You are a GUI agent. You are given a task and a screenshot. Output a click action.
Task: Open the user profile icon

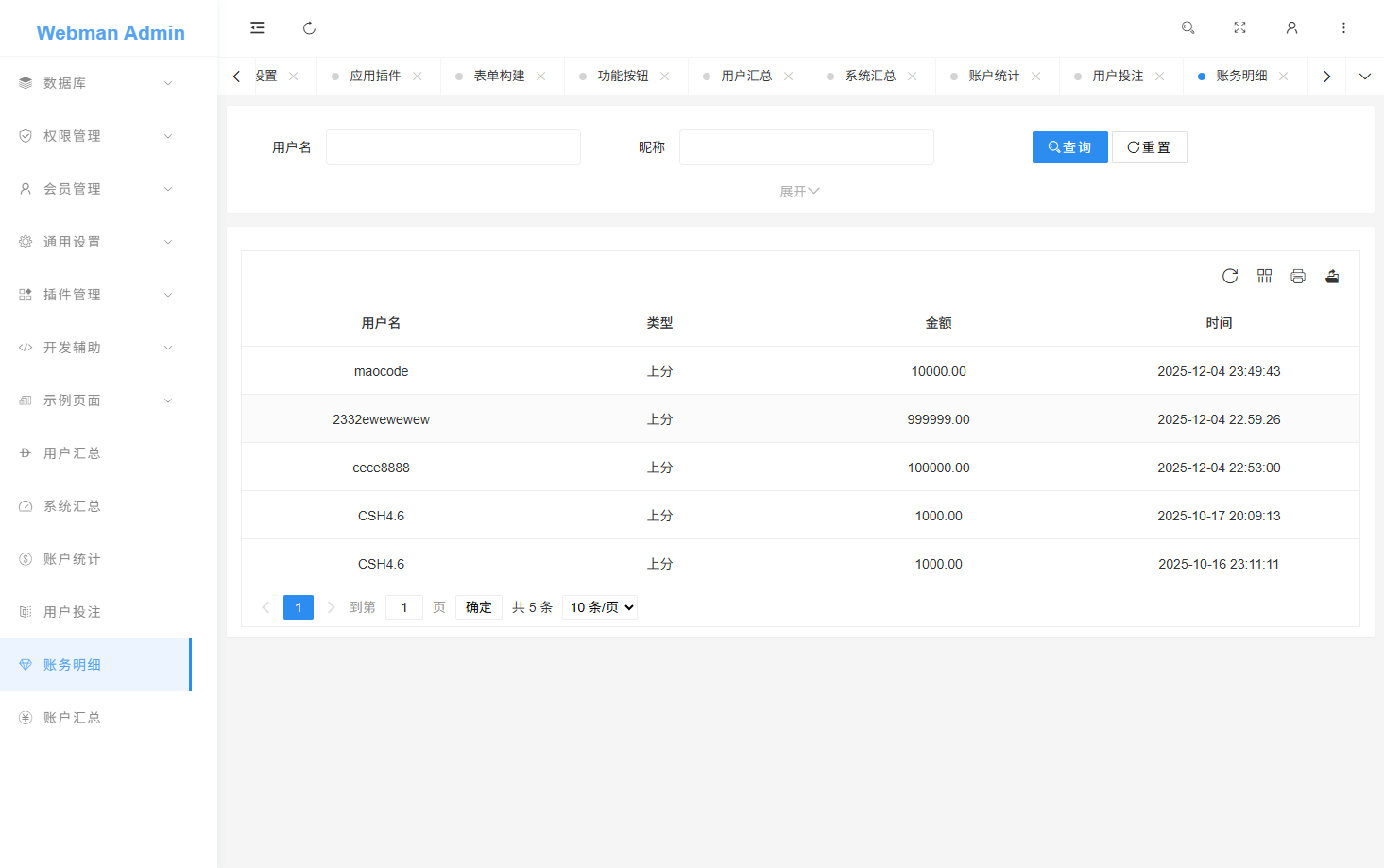tap(1291, 27)
